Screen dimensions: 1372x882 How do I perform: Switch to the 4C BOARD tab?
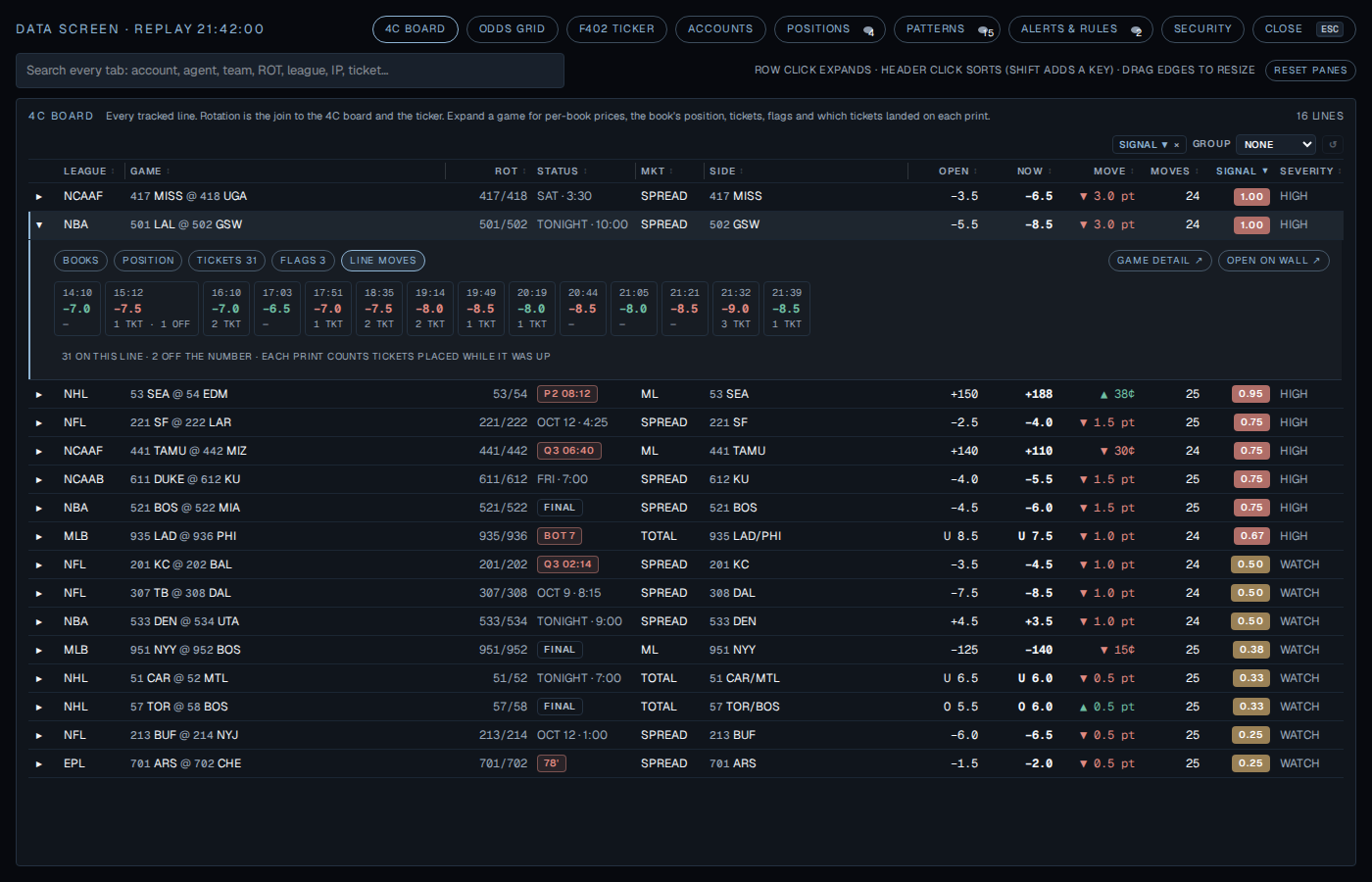pos(416,29)
